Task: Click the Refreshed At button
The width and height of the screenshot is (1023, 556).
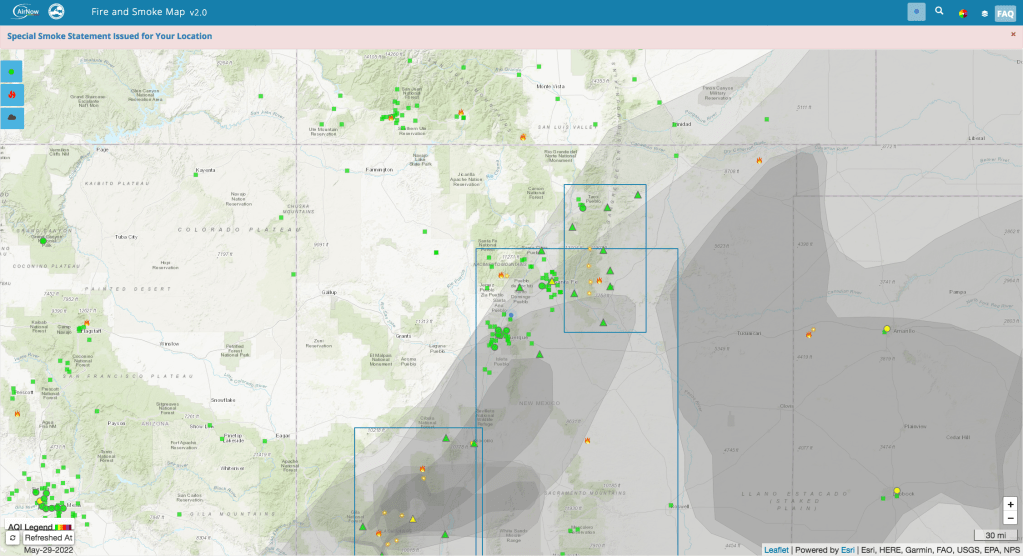Action: coord(49,538)
